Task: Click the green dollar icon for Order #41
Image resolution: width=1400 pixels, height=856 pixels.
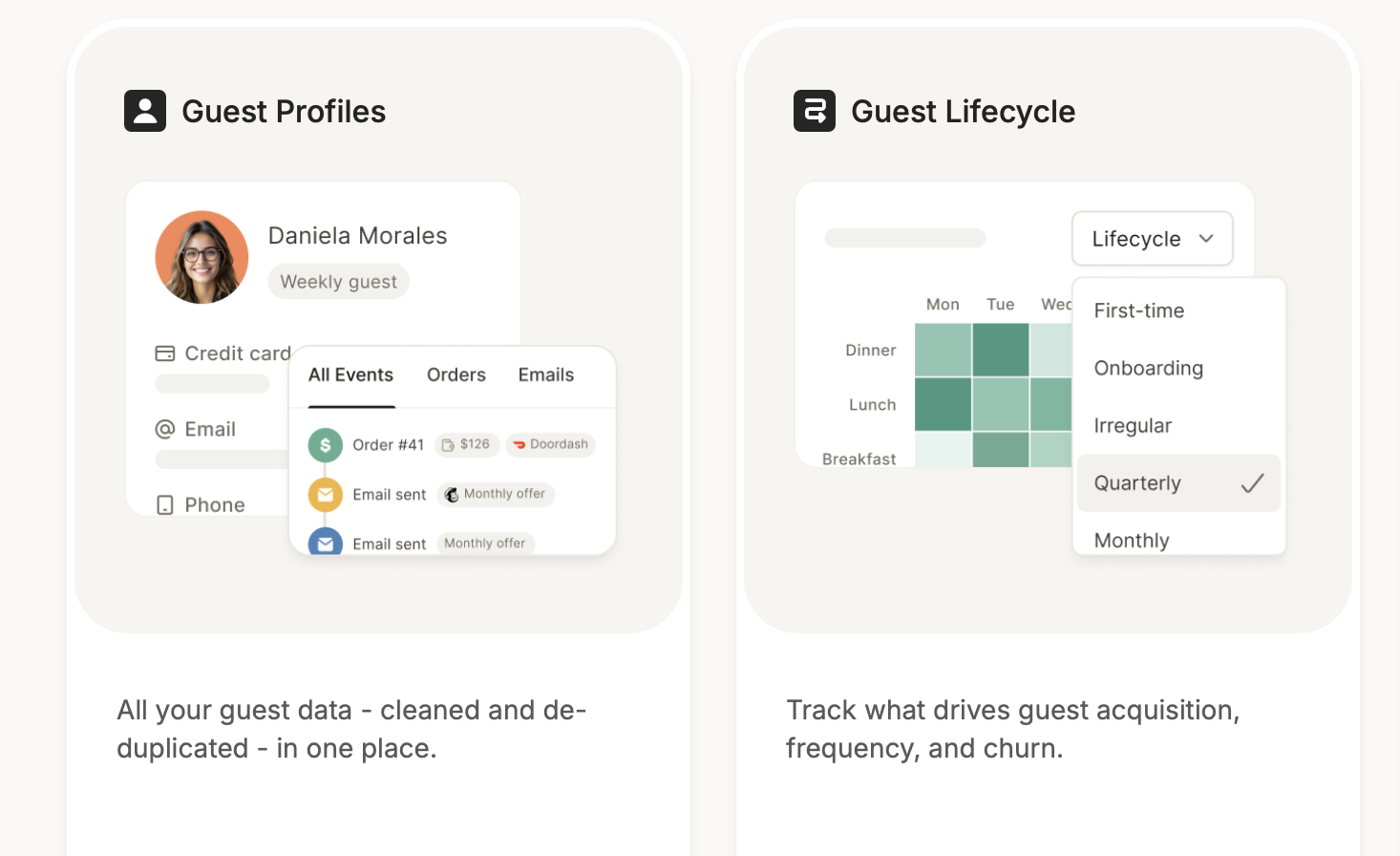Action: [x=326, y=445]
